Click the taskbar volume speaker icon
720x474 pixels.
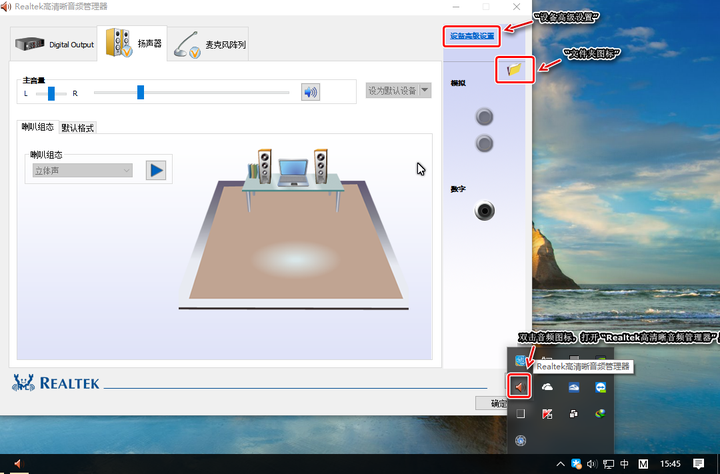click(x=592, y=464)
